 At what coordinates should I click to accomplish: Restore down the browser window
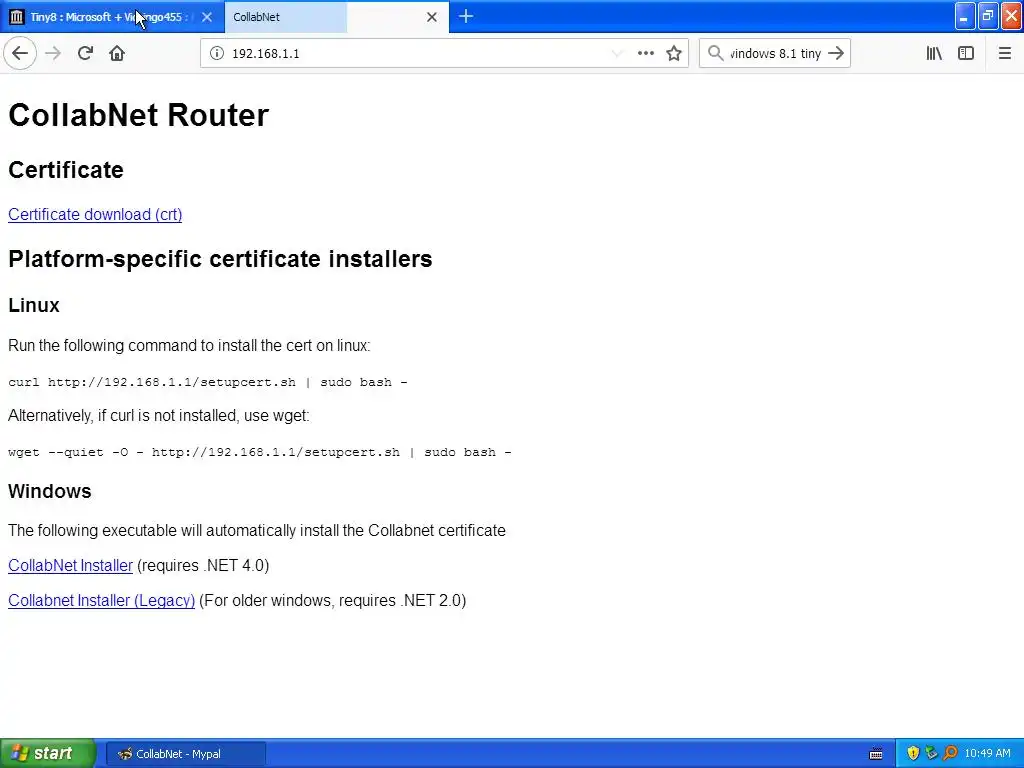[987, 16]
